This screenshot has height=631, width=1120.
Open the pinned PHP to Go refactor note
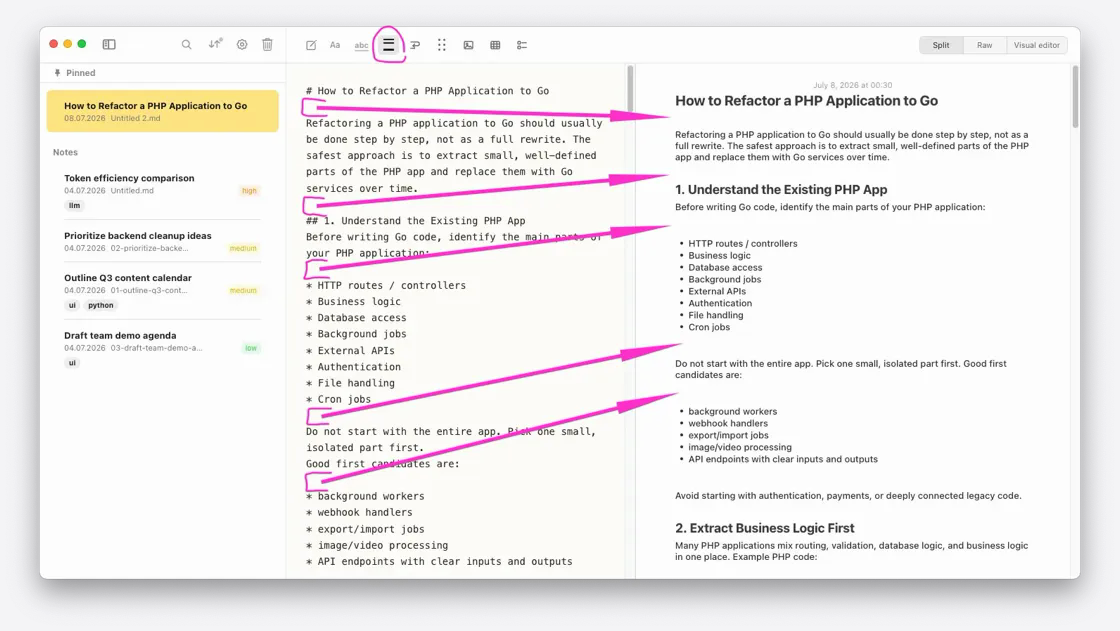[163, 111]
